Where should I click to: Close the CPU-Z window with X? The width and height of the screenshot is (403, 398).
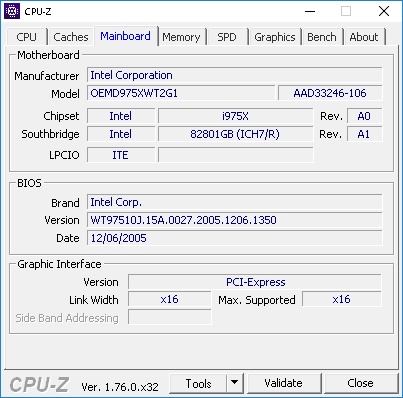click(384, 11)
